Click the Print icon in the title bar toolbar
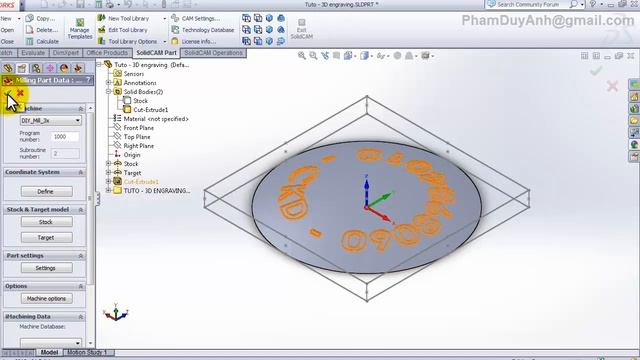Screen dimensions: 640x360 pos(110,4)
